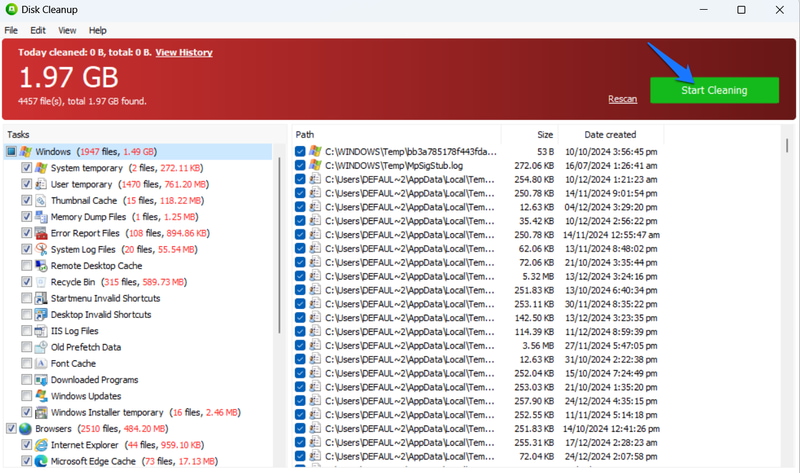Uncheck the User temporary checkbox

(x=27, y=184)
